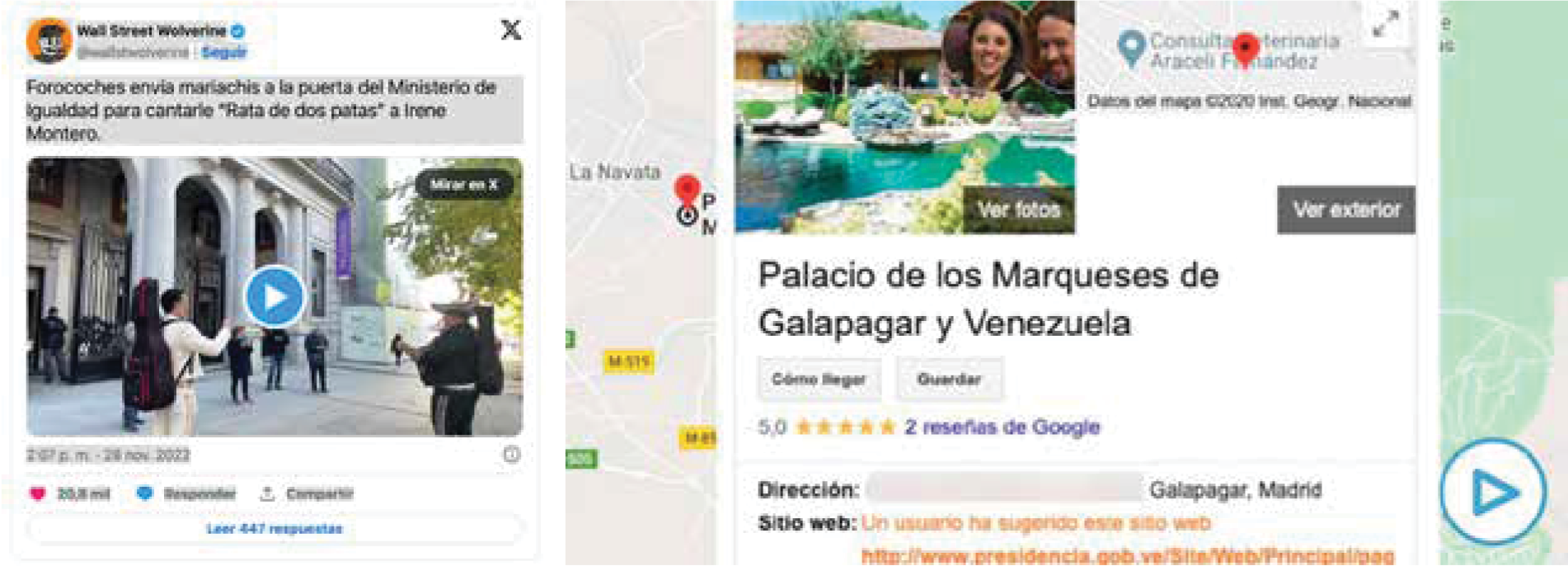Viewport: 1568px width, 566px height.
Task: Open the presidencia.gob.ve website link
Action: [1128, 556]
